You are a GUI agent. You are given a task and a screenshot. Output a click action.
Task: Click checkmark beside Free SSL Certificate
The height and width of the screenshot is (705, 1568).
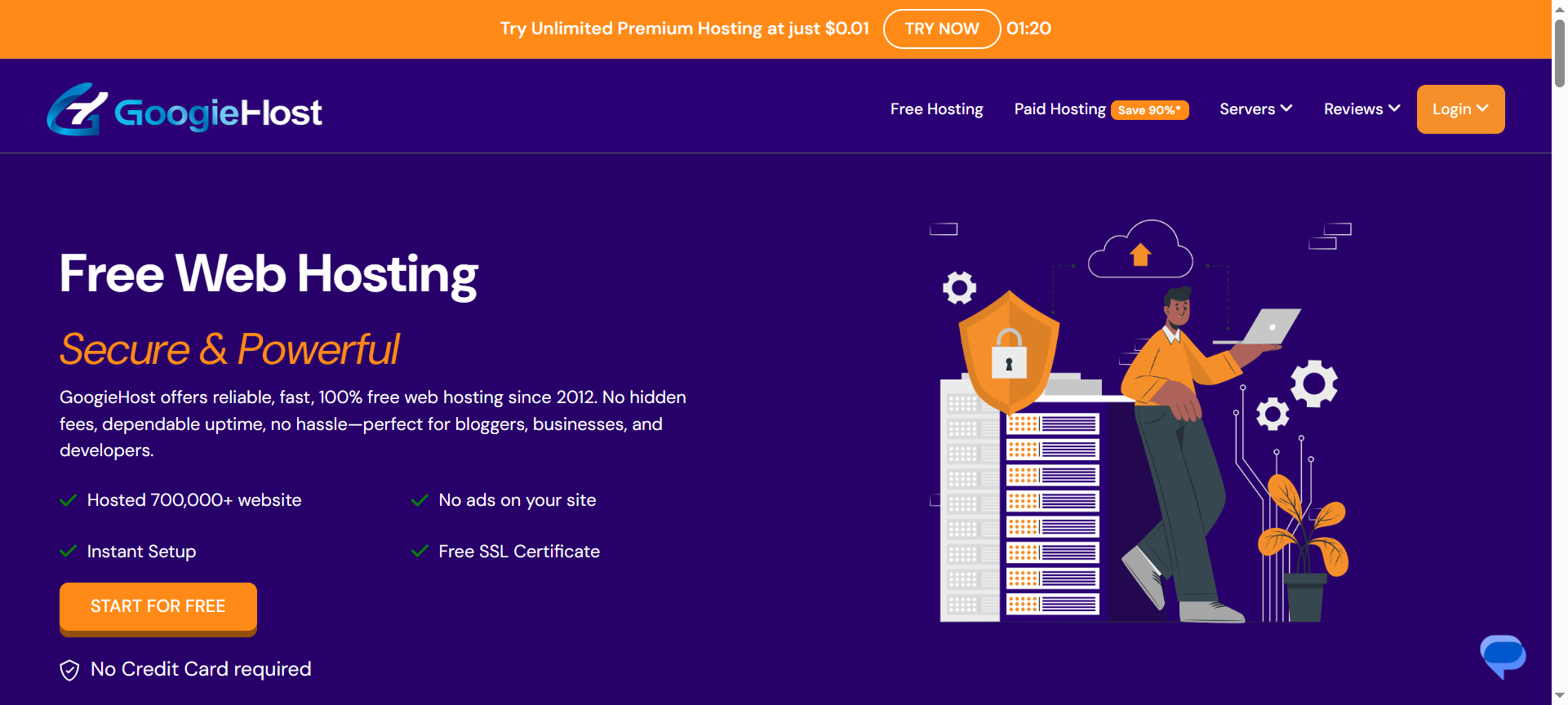point(420,552)
